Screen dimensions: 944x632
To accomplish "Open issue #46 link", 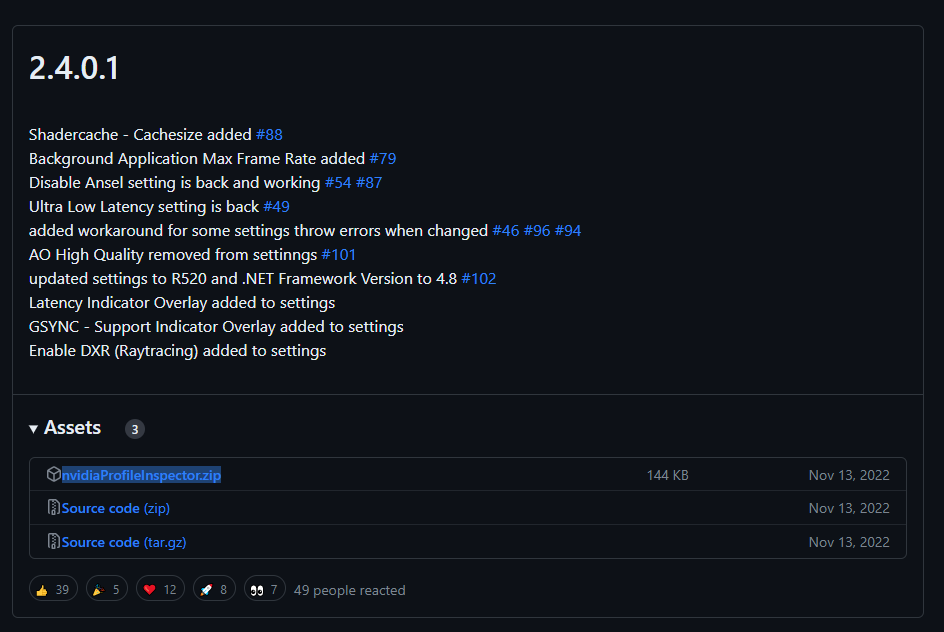I will click(506, 231).
